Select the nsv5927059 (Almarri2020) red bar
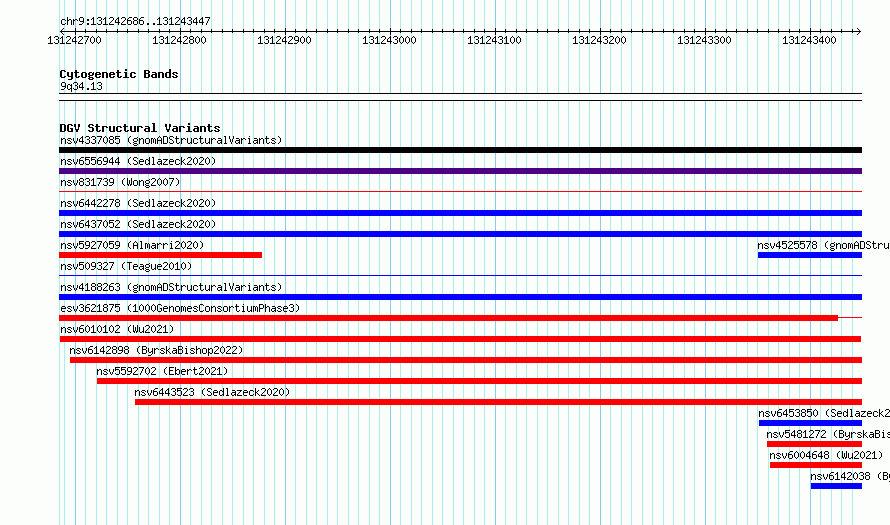 (161, 255)
